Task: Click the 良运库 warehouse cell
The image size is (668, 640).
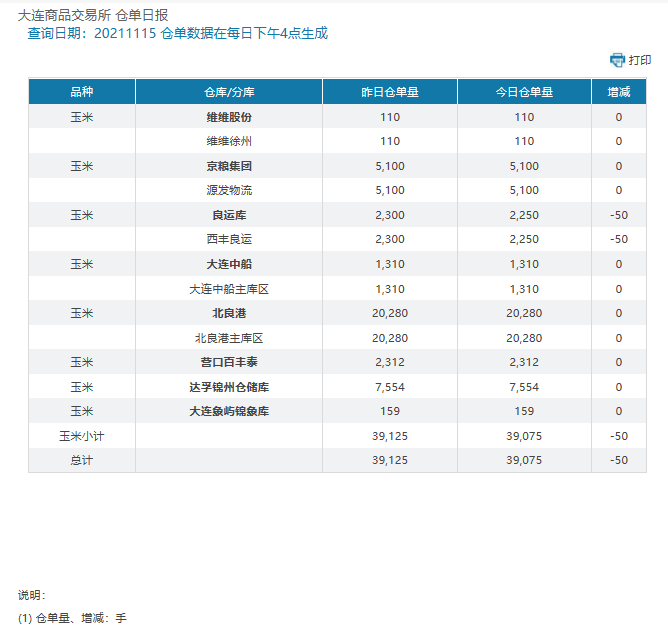Action: (x=229, y=215)
